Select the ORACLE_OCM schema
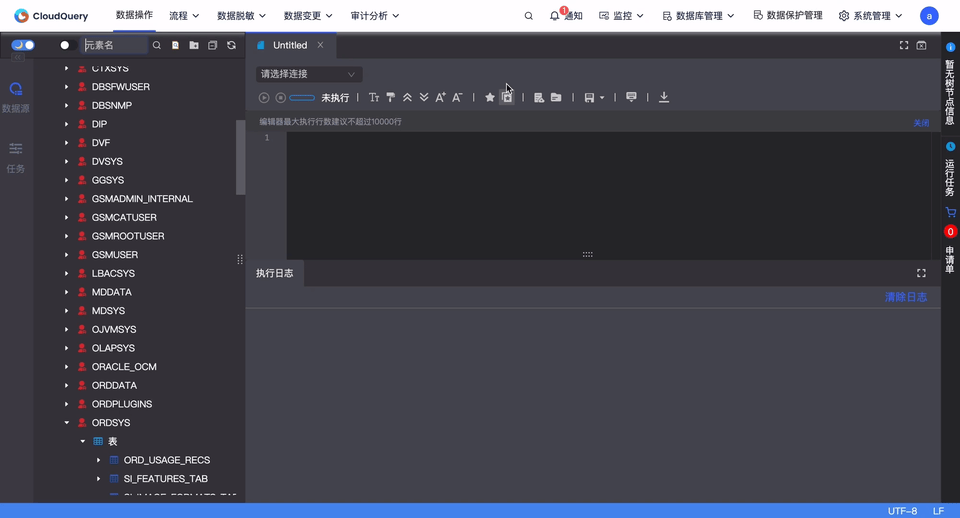The height and width of the screenshot is (518, 960). 124,367
